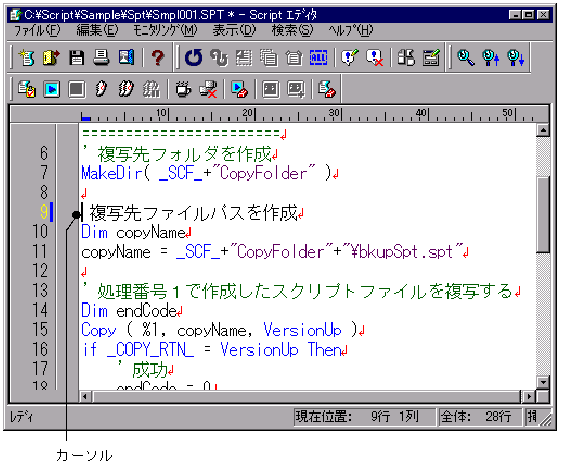
Task: Stop execution with the gray square icon
Action: (77, 89)
